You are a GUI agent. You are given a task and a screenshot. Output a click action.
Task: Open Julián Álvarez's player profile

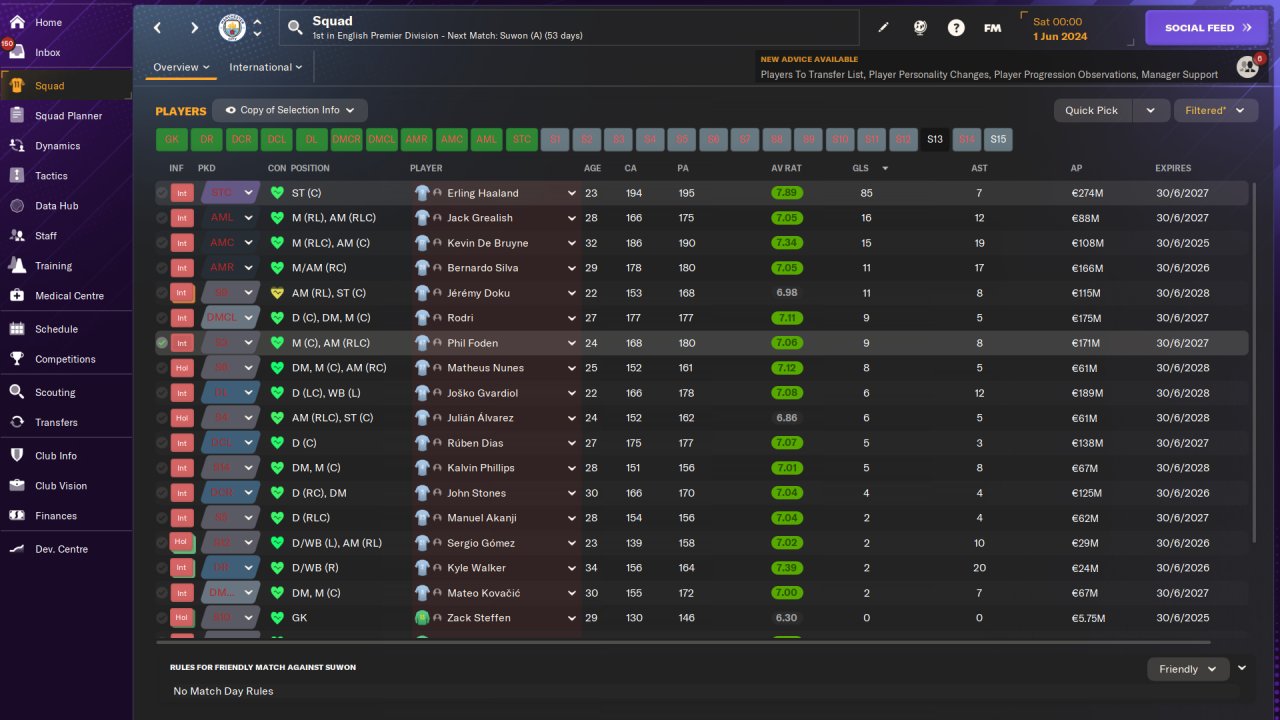coord(480,418)
